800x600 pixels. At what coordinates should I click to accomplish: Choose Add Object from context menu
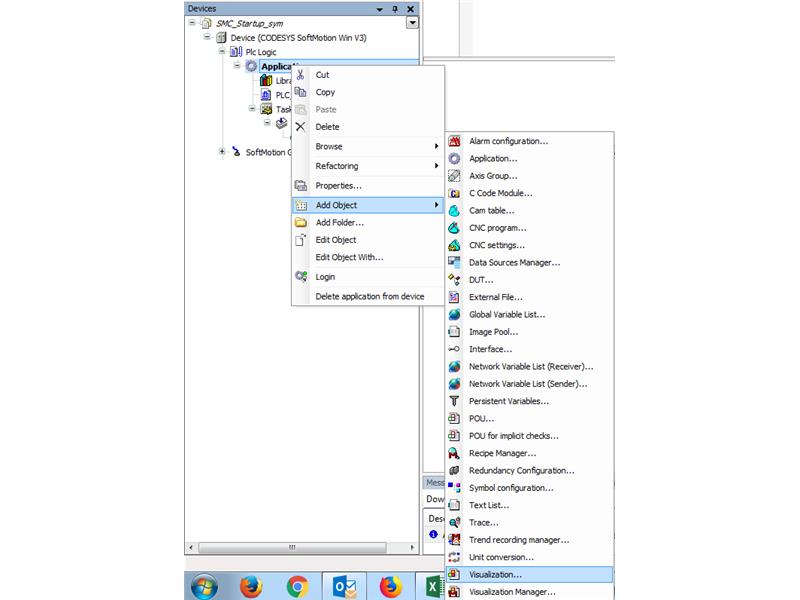click(368, 205)
